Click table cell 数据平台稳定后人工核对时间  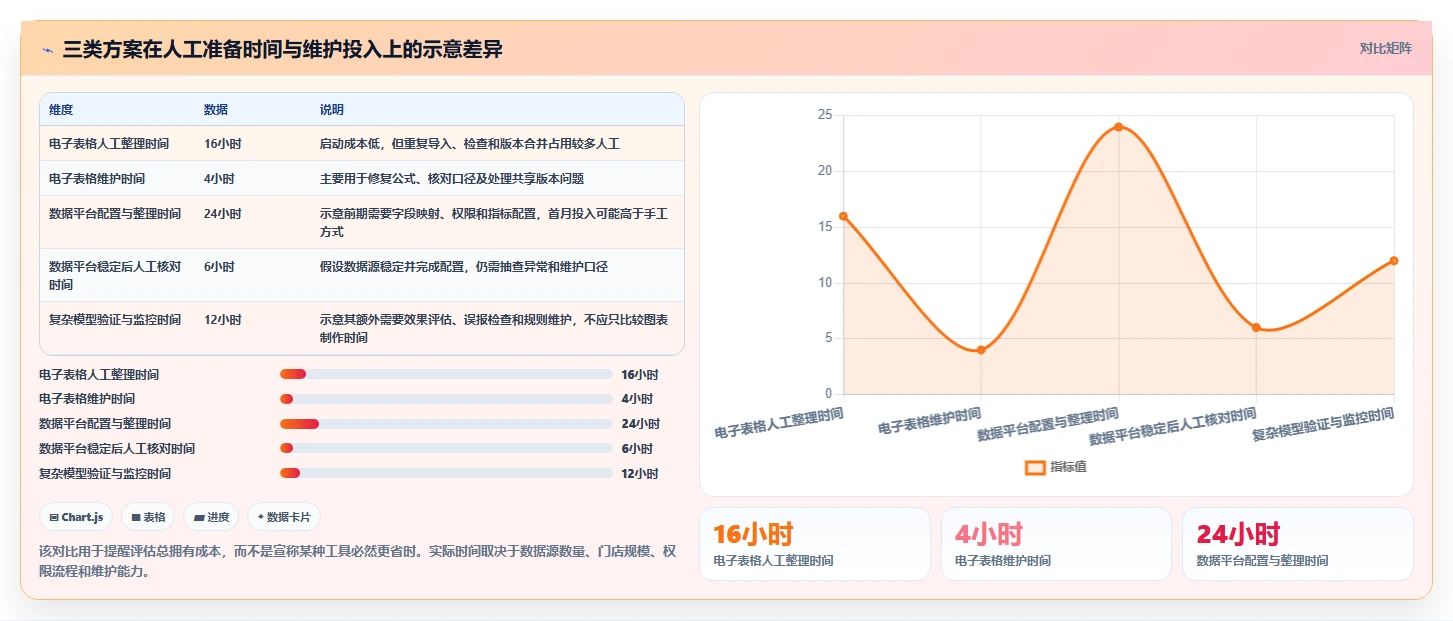pos(115,276)
